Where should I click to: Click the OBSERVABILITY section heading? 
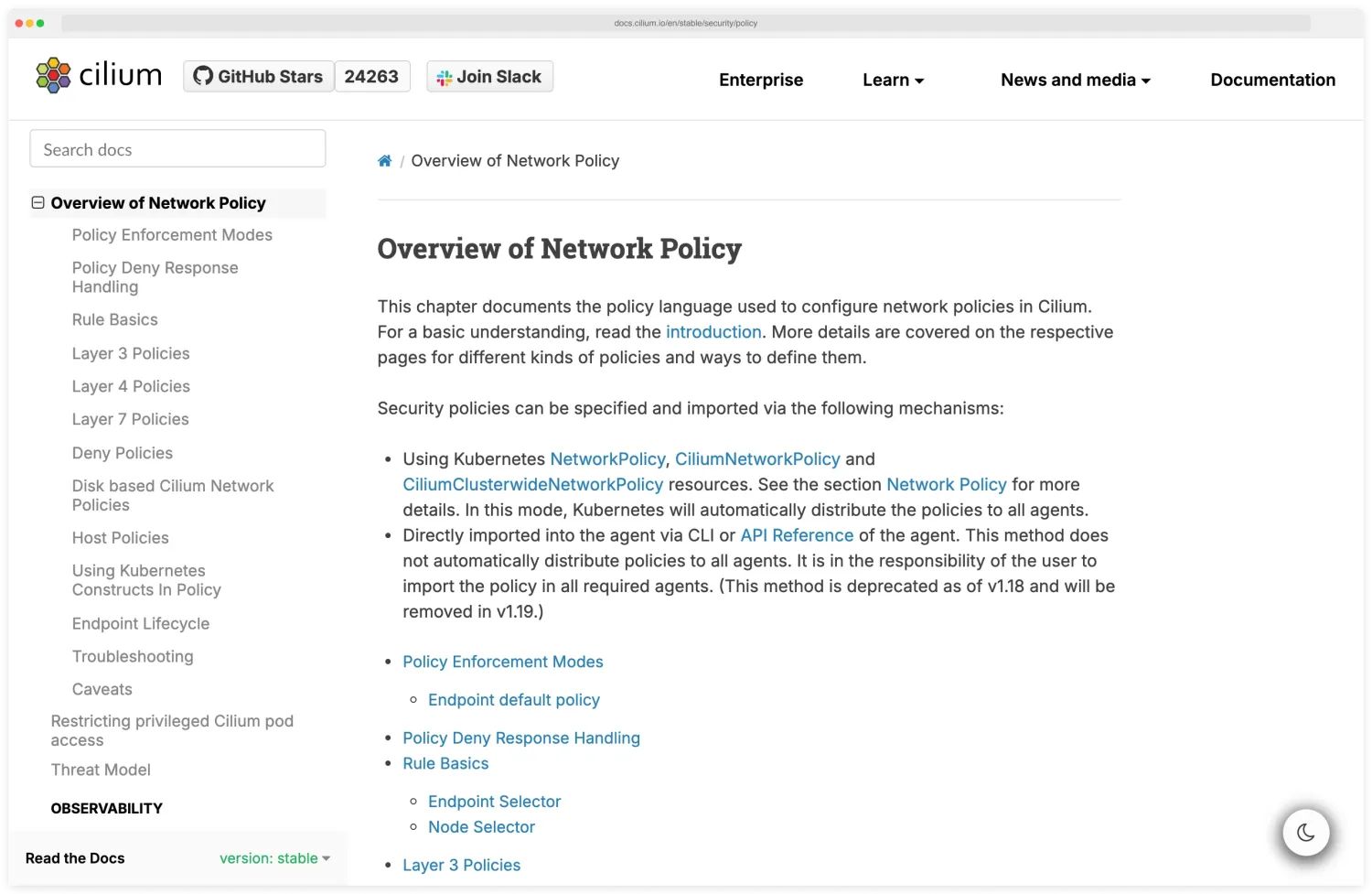click(x=107, y=809)
